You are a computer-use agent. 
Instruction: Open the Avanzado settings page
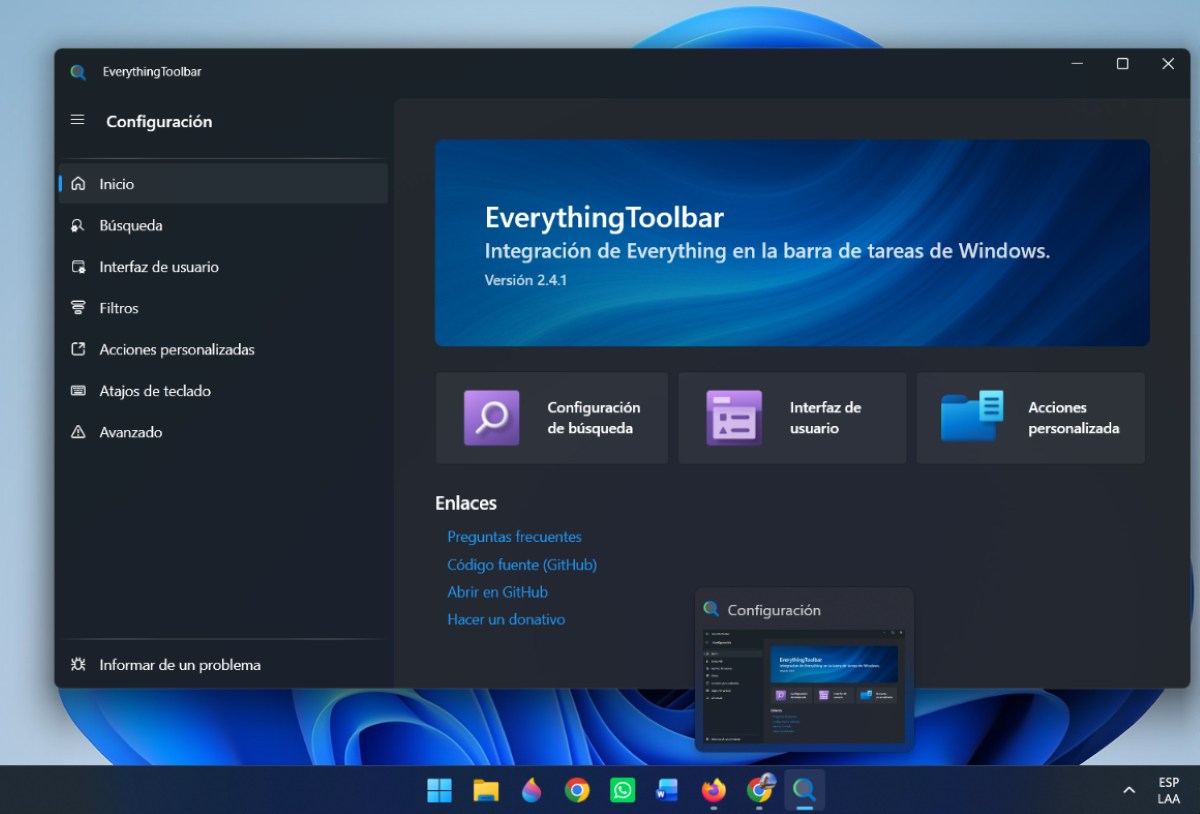coord(223,432)
